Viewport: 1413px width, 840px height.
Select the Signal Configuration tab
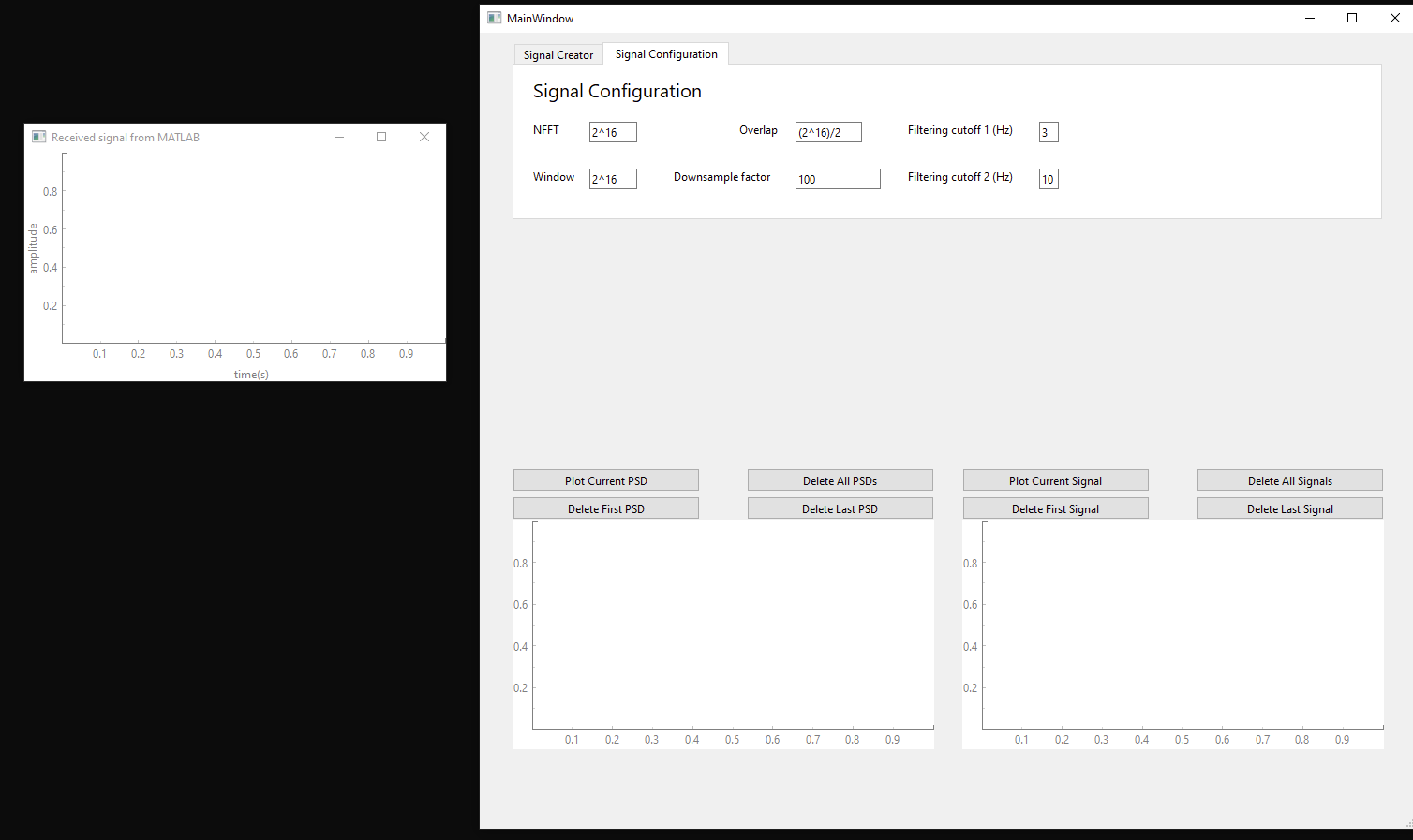point(665,53)
